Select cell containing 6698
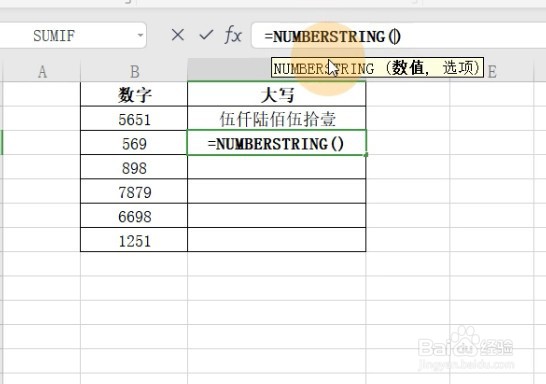This screenshot has height=384, width=546. pyautogui.click(x=134, y=216)
